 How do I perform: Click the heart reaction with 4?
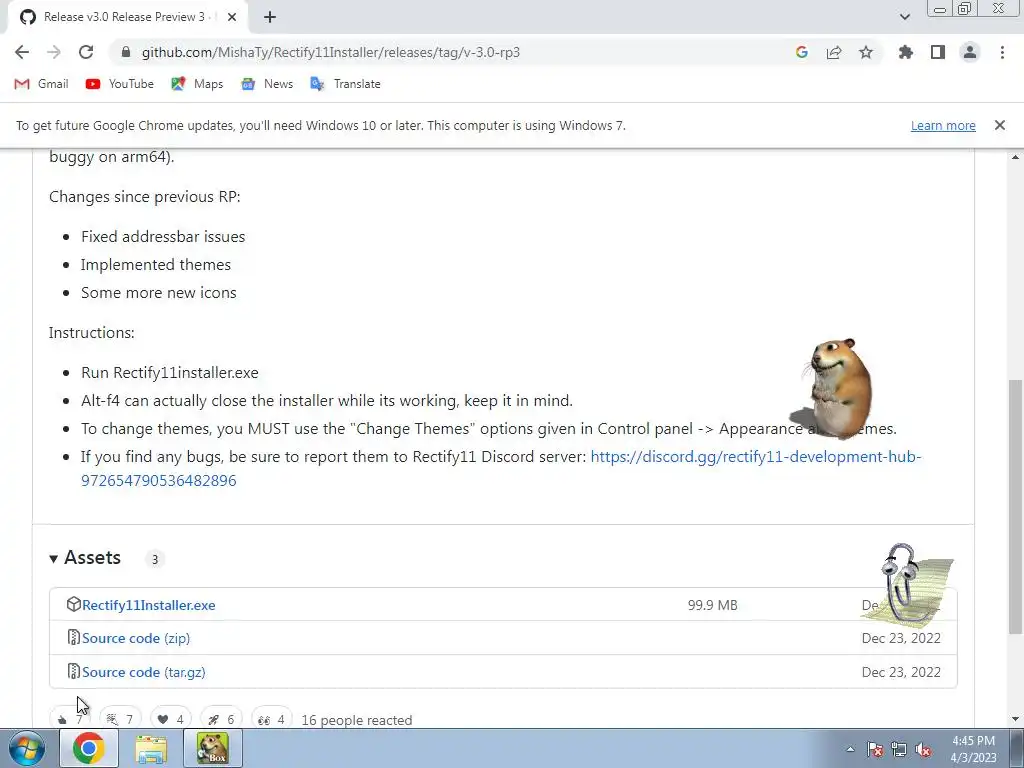click(x=170, y=720)
